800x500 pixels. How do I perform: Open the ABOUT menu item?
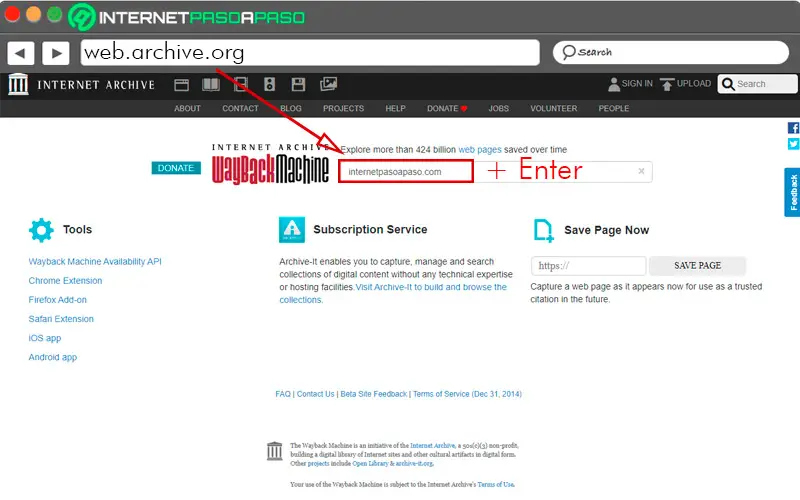pos(187,109)
